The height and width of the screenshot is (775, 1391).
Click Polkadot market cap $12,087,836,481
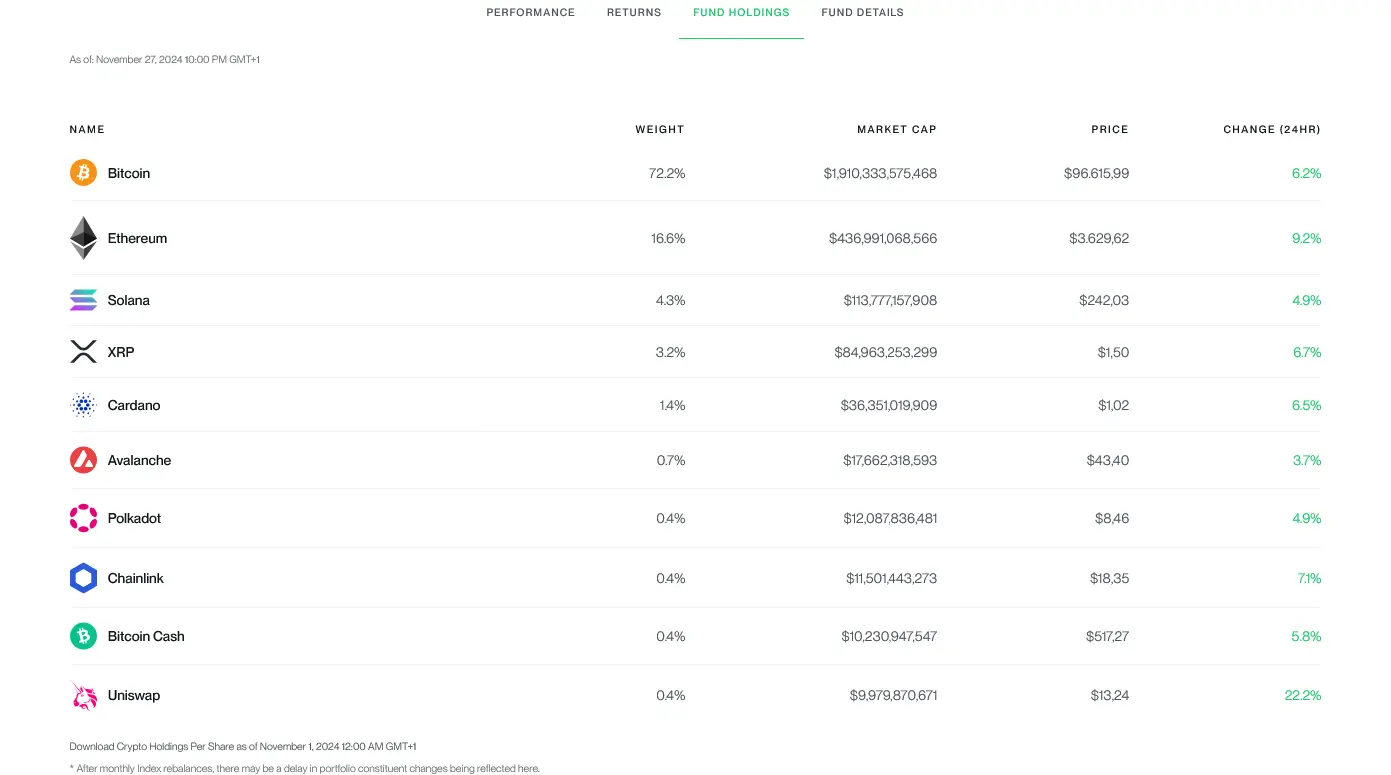coord(890,518)
